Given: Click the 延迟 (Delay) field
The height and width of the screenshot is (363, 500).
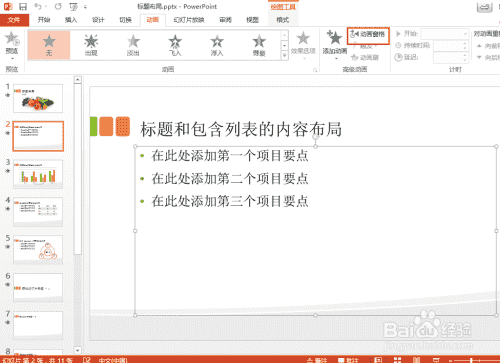Looking at the screenshot, I should tap(448, 58).
